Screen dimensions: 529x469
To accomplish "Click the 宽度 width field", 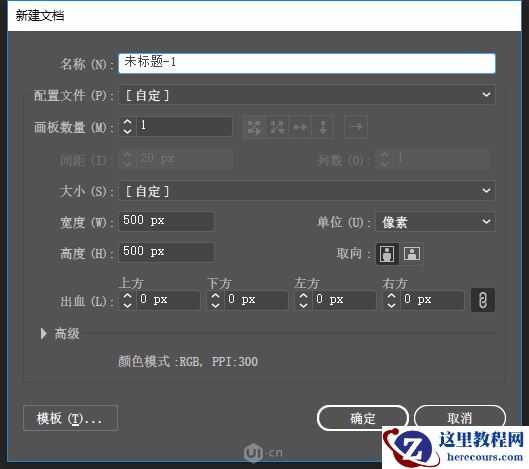I will click(x=166, y=221).
